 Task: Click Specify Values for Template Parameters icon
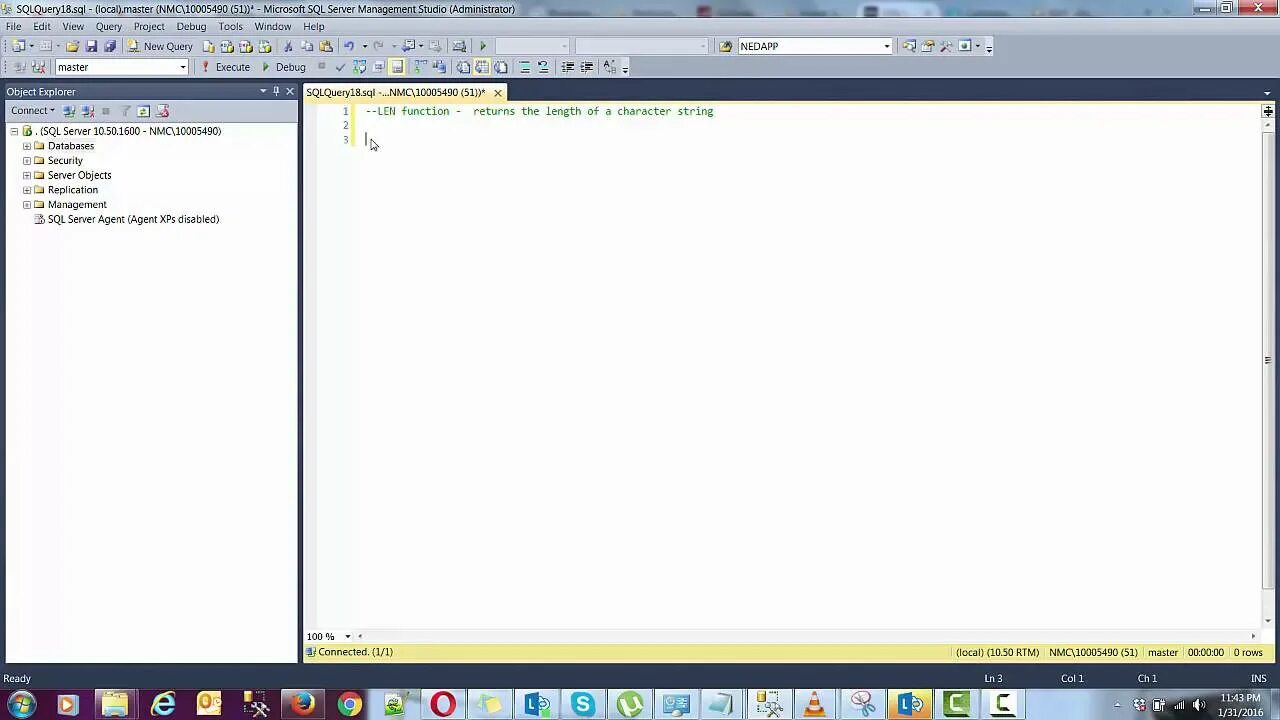coord(610,67)
